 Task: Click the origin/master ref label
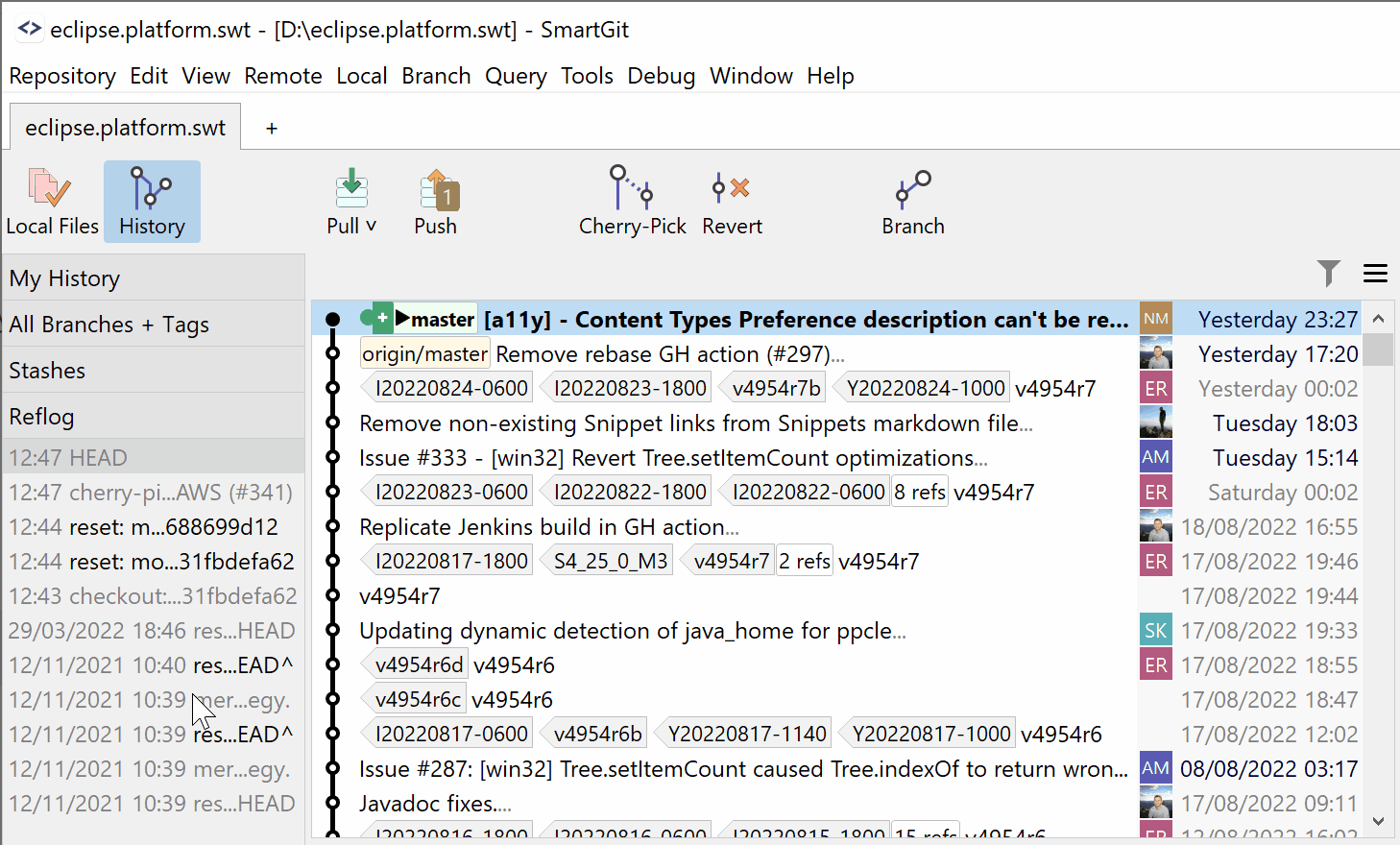[425, 353]
